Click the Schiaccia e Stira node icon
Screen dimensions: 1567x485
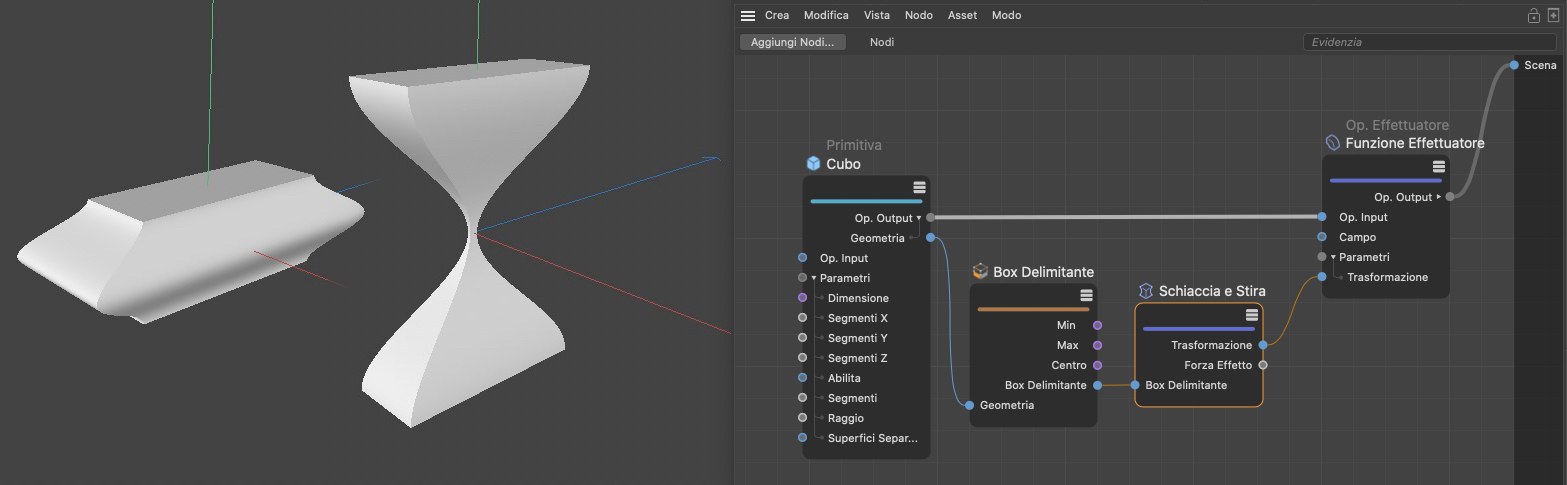click(1146, 291)
